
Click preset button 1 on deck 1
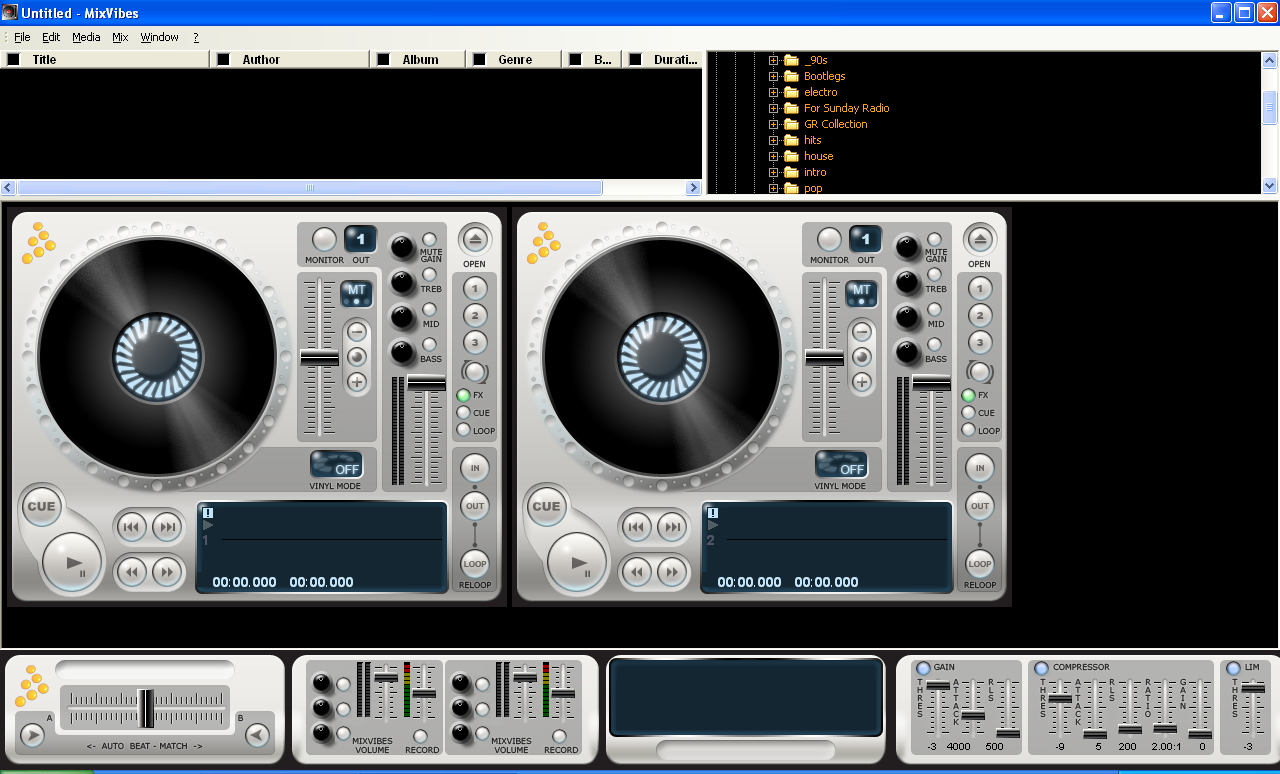tap(475, 288)
